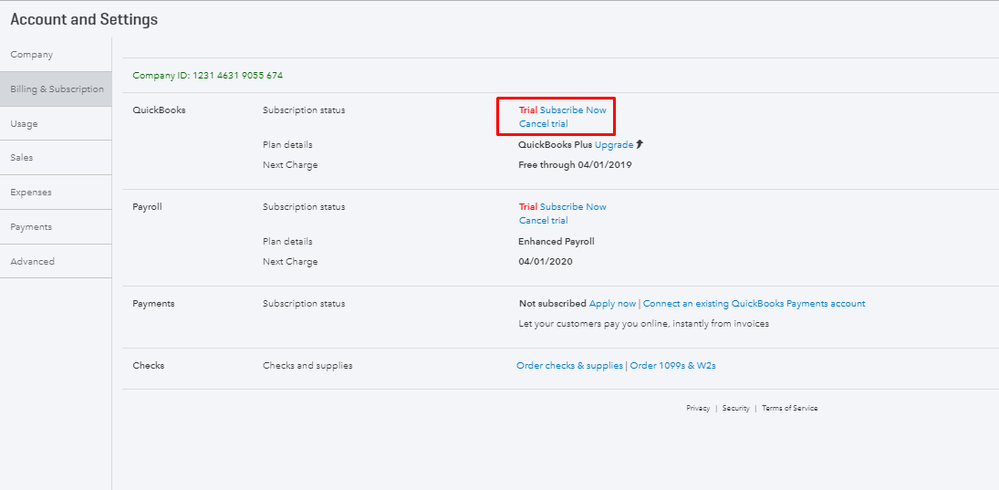Open the Sales settings tab
Screen dimensions: 999x490
click(x=22, y=158)
